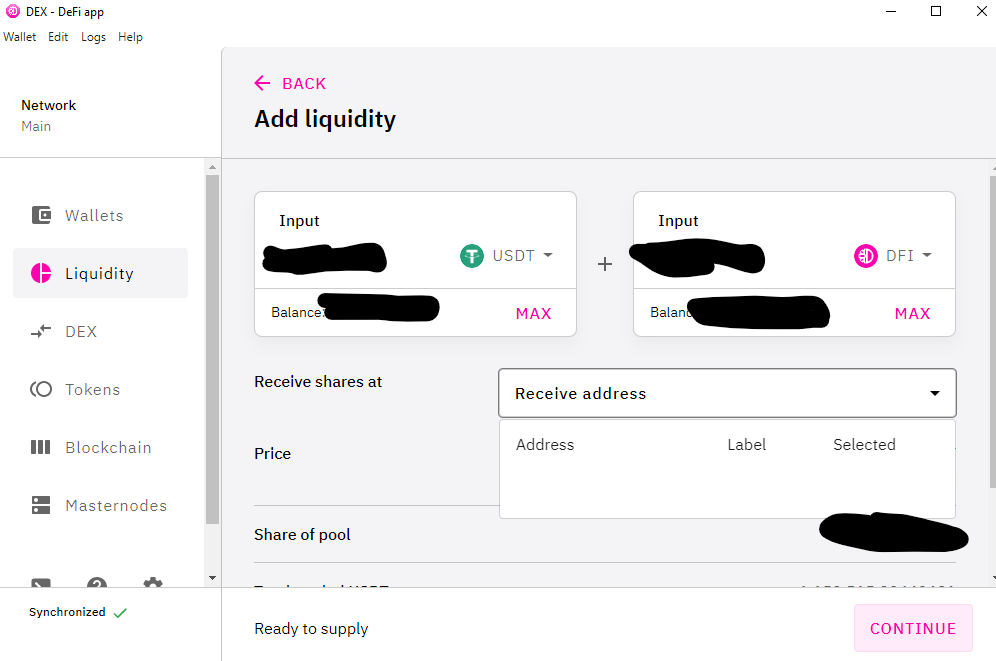The height and width of the screenshot is (661, 996).
Task: Open the Help menu
Action: coord(130,37)
